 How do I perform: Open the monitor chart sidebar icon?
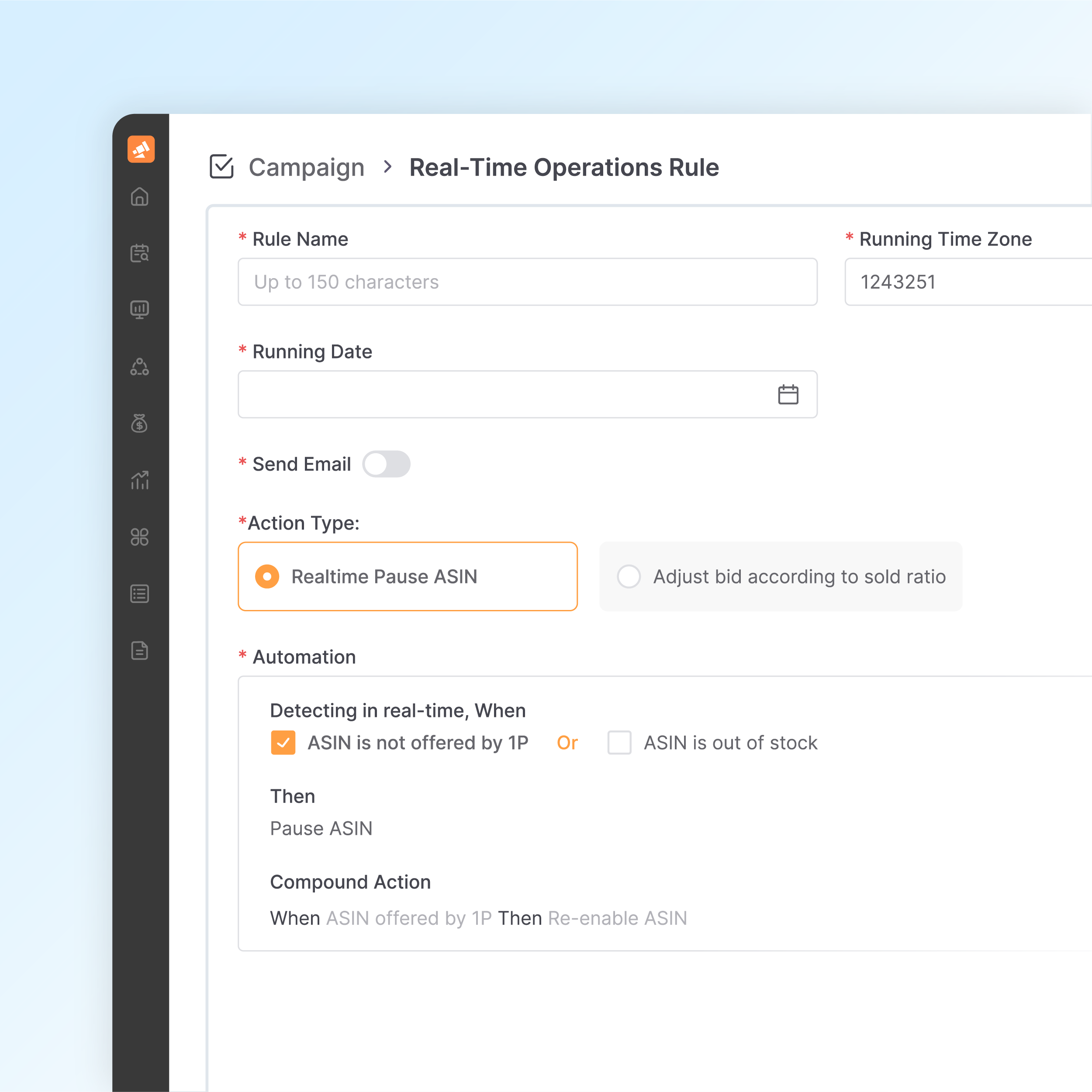tap(140, 310)
